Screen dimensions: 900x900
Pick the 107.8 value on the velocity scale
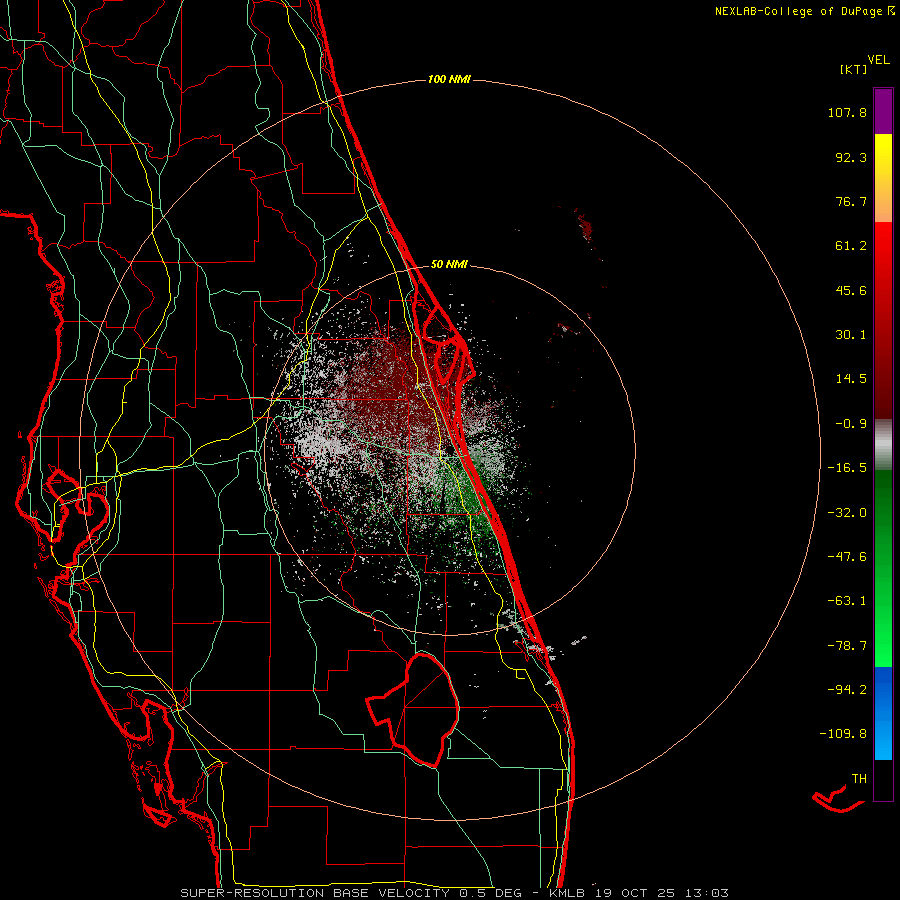pyautogui.click(x=847, y=112)
